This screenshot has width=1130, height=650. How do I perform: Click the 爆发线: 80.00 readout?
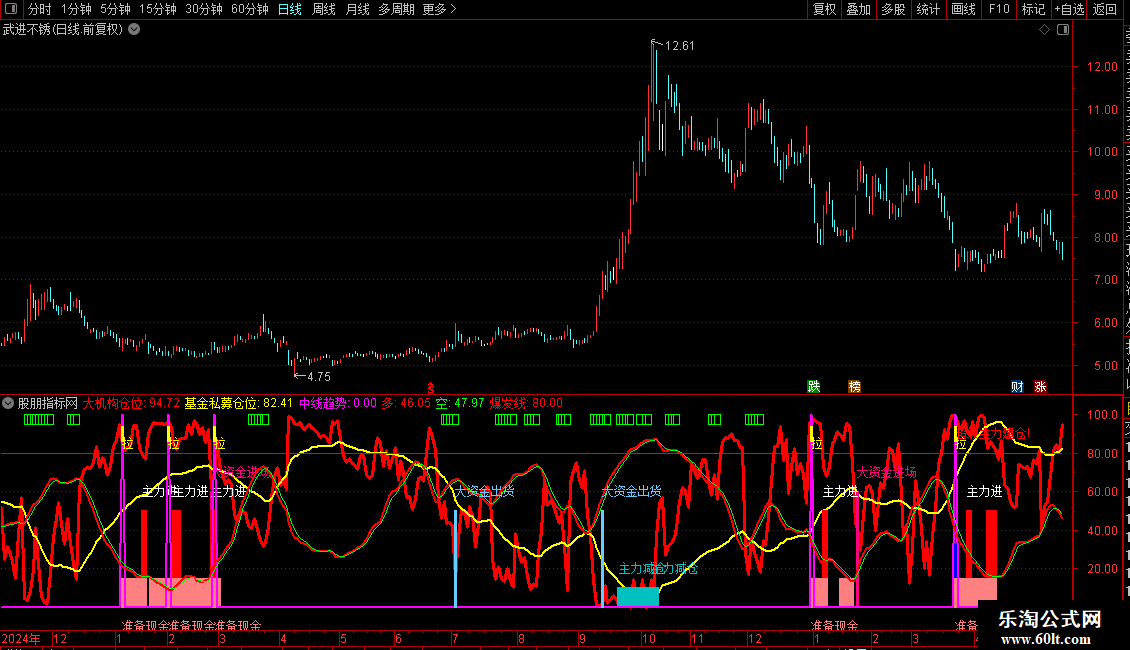[x=526, y=403]
